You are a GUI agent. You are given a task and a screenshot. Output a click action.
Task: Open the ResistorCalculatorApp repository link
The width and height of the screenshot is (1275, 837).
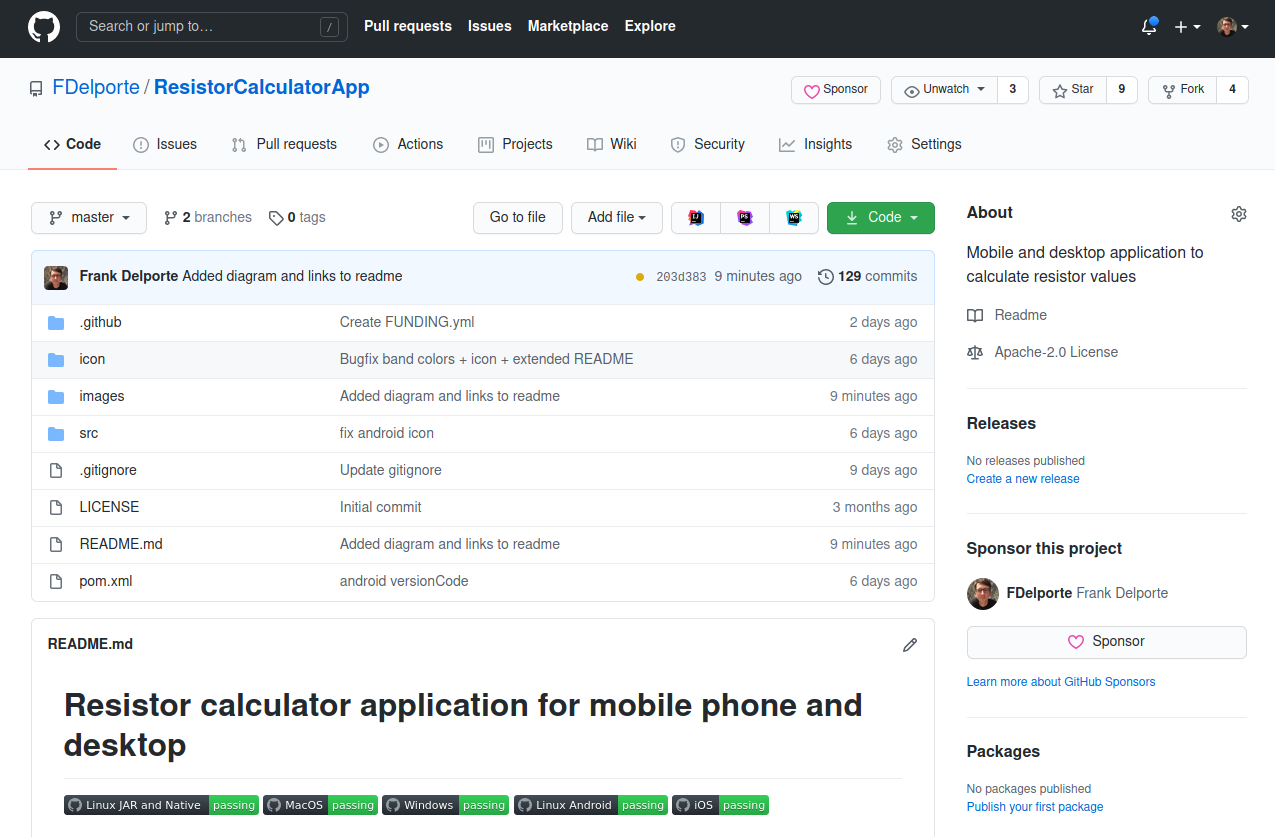point(262,87)
